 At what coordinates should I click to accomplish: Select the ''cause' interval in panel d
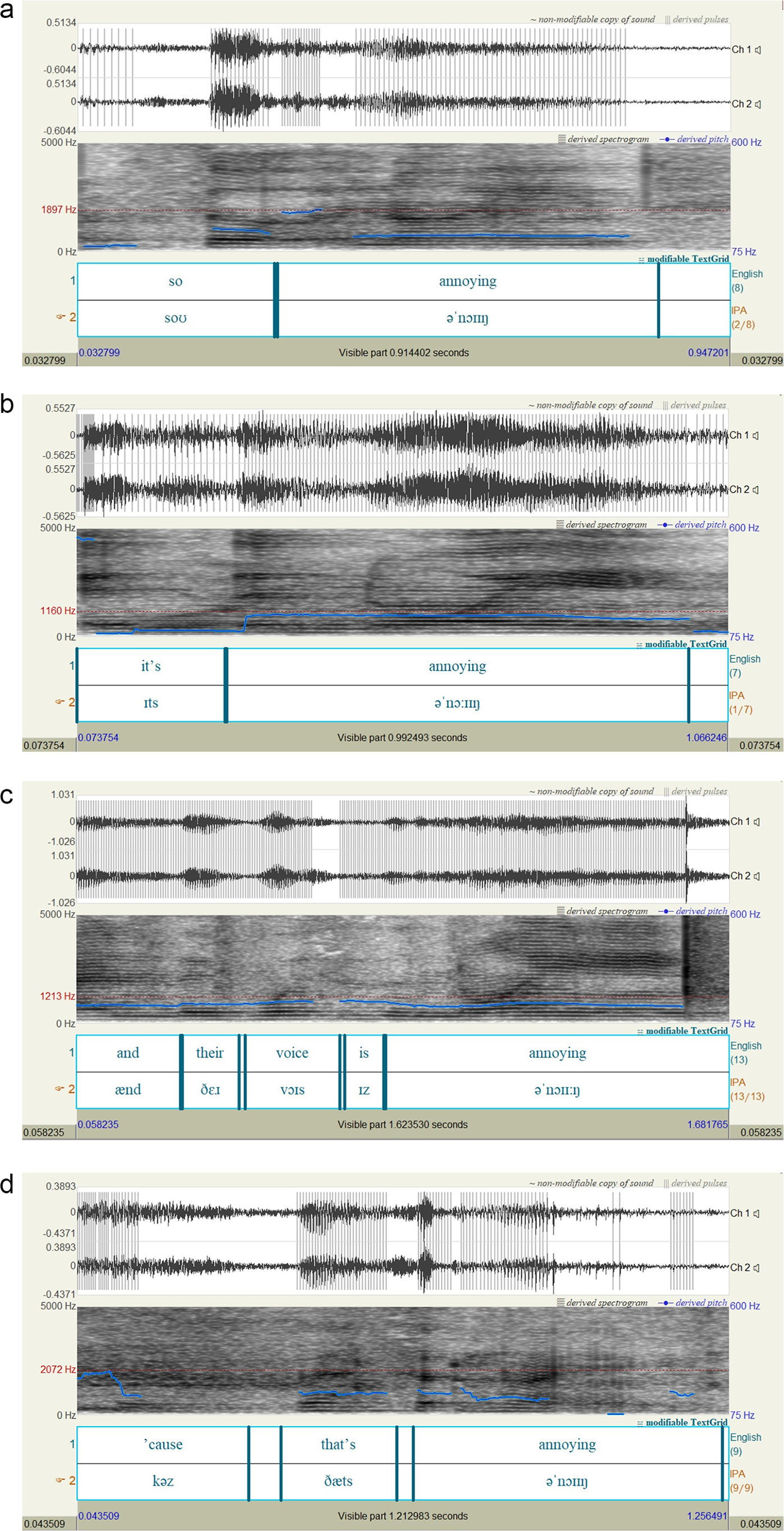click(x=163, y=1445)
